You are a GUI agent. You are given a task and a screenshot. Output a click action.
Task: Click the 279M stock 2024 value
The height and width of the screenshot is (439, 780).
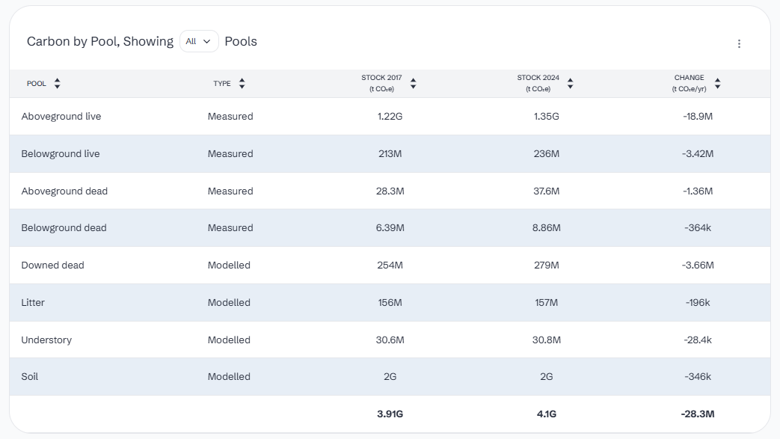click(546, 265)
